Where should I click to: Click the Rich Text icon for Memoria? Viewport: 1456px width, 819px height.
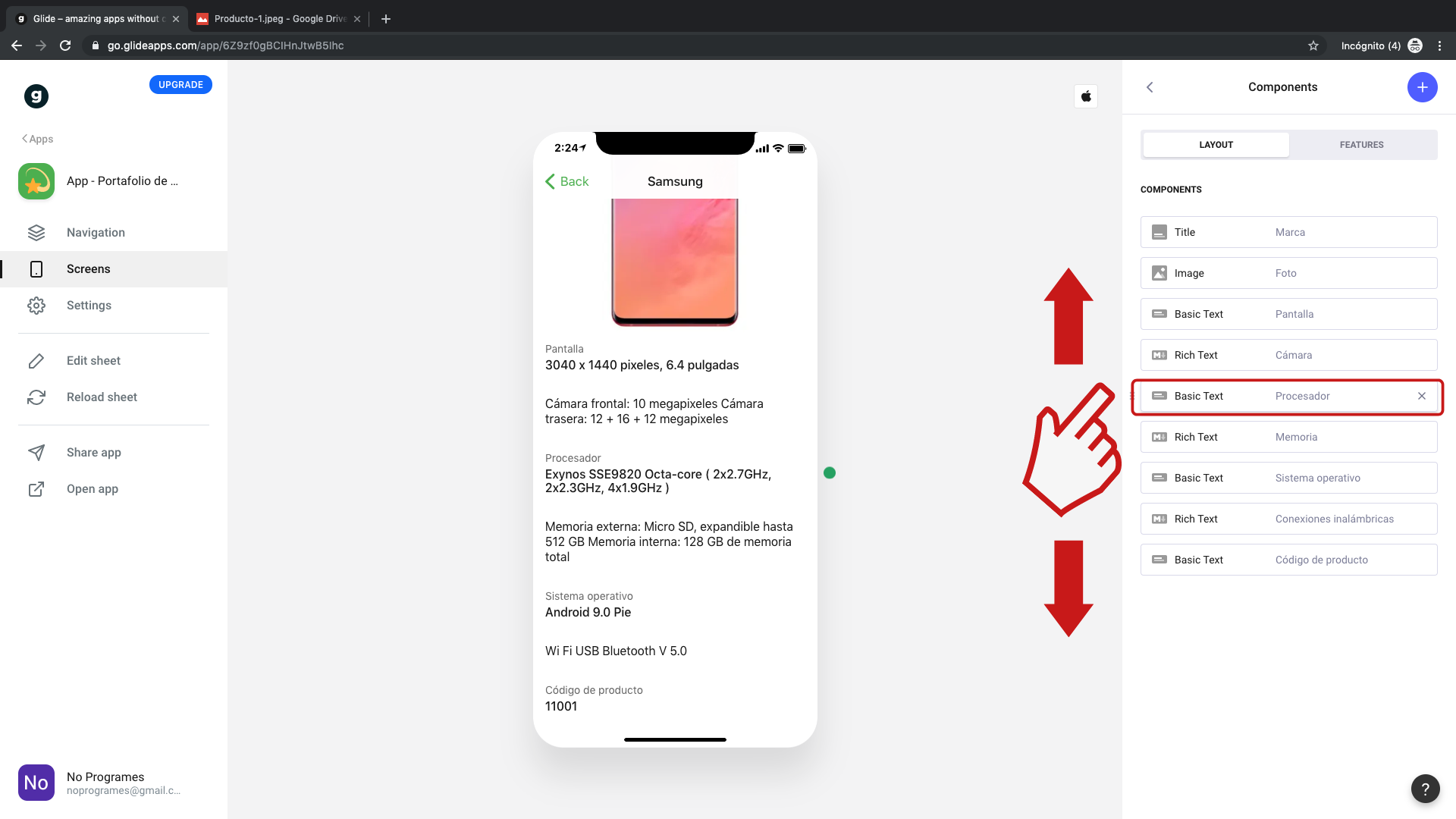[1159, 437]
